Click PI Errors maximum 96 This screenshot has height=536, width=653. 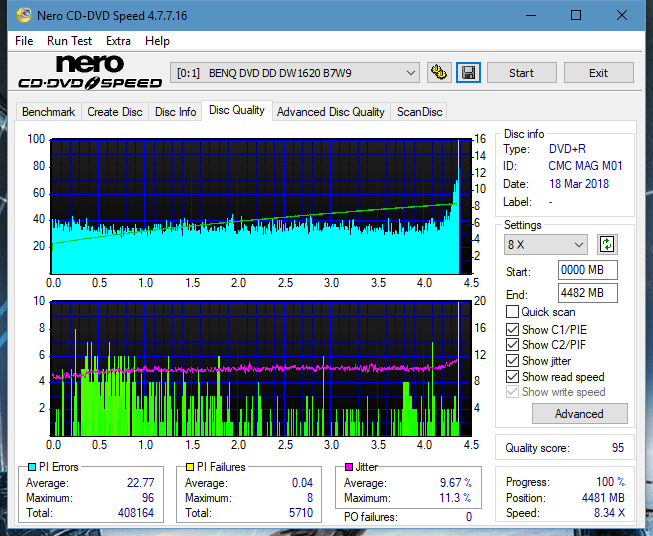(148, 498)
